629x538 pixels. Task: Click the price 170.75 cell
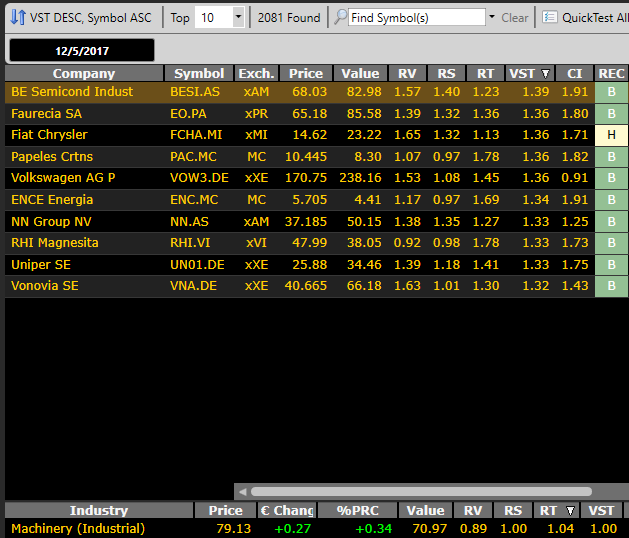click(306, 178)
